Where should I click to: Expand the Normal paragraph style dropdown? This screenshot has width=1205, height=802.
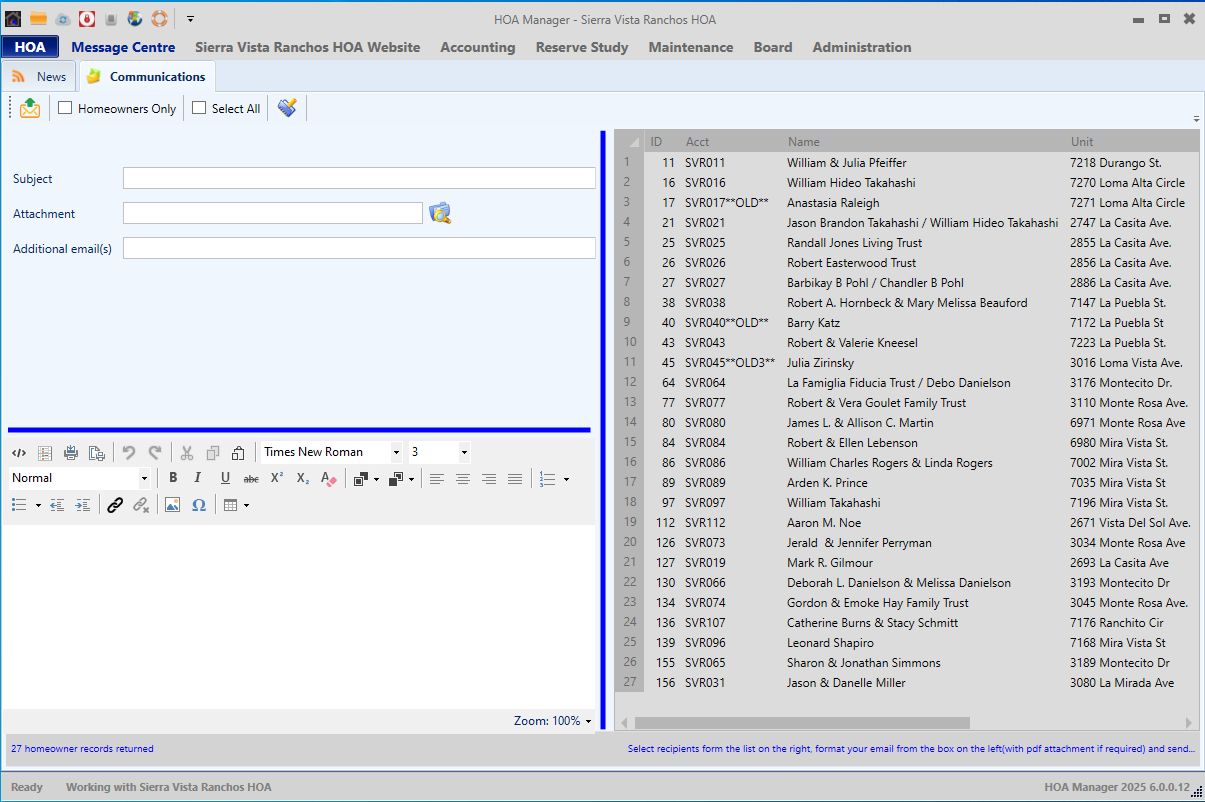(144, 479)
